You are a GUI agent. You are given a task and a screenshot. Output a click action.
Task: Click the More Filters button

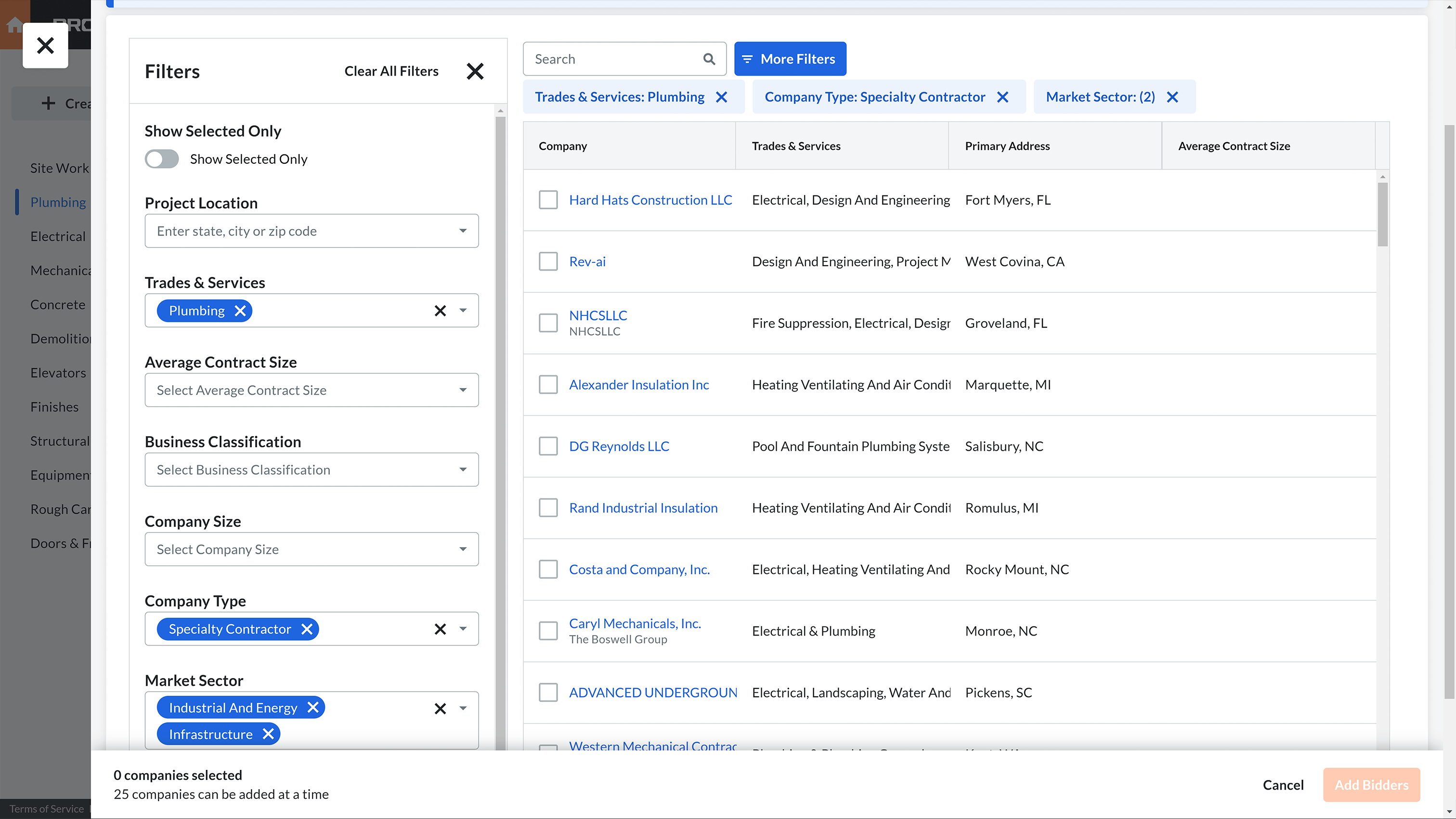tap(790, 59)
